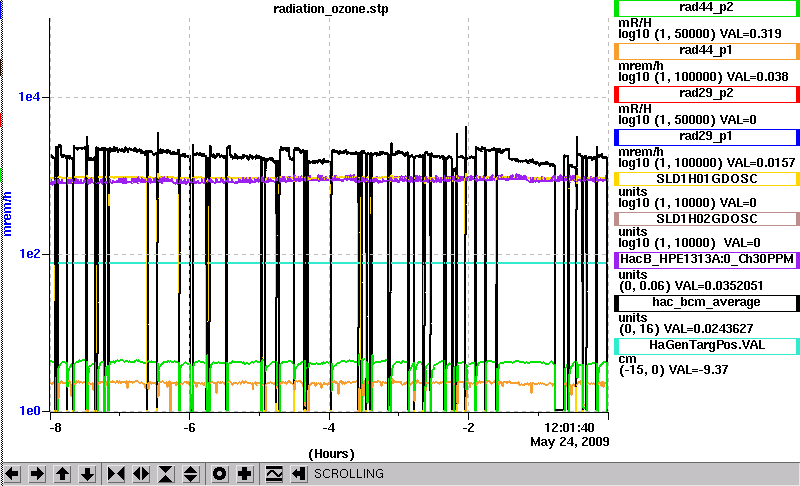
Task: Pan the graph up with the up arrow button
Action: 62,474
